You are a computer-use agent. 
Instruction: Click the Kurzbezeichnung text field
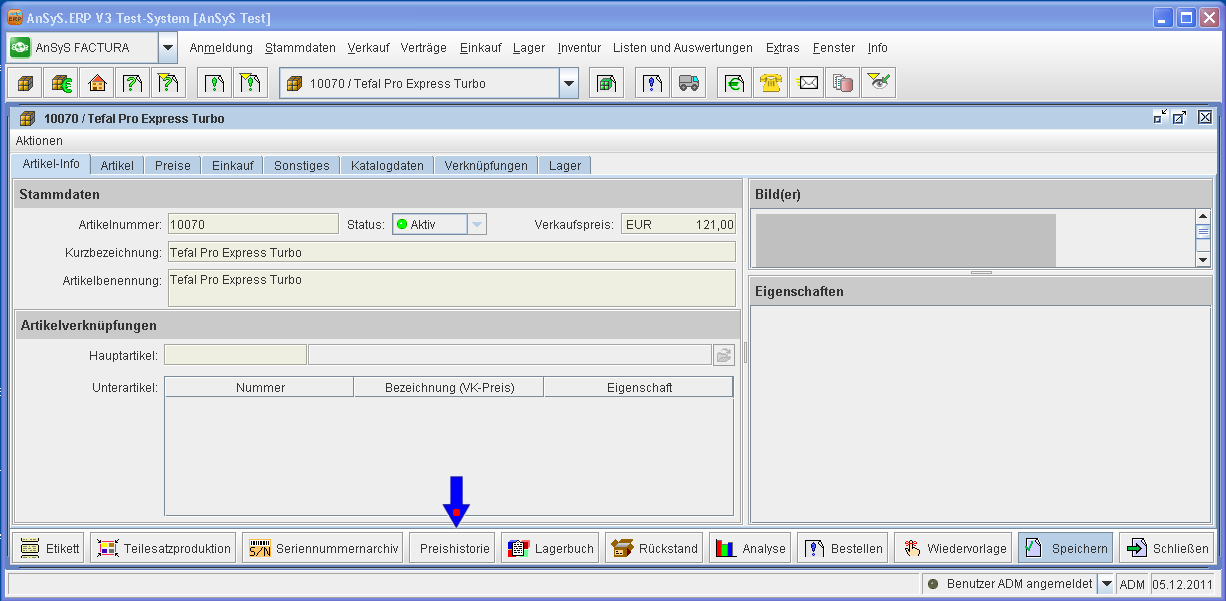pyautogui.click(x=451, y=252)
